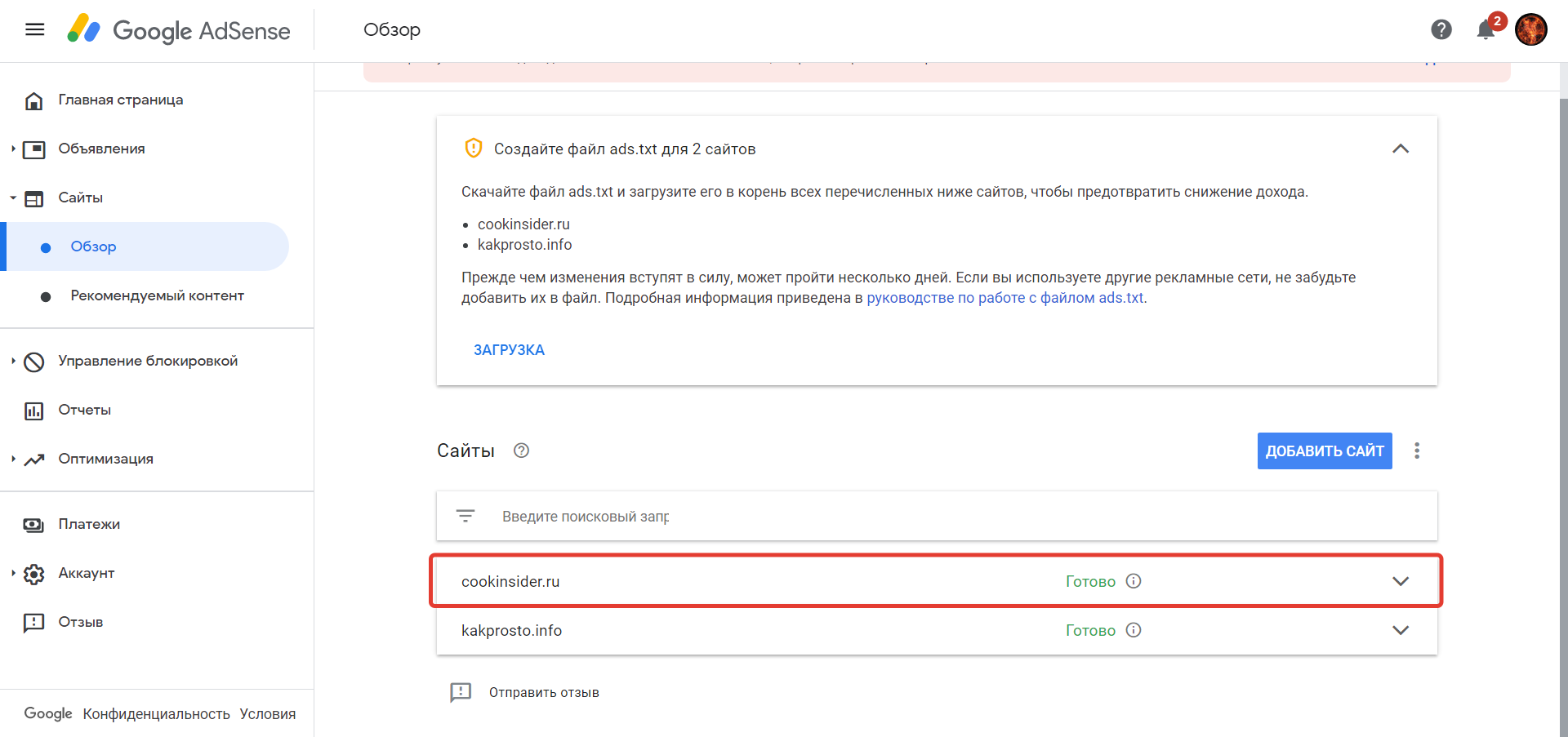Go to Рекомендуемый контент in sidebar

point(157,295)
